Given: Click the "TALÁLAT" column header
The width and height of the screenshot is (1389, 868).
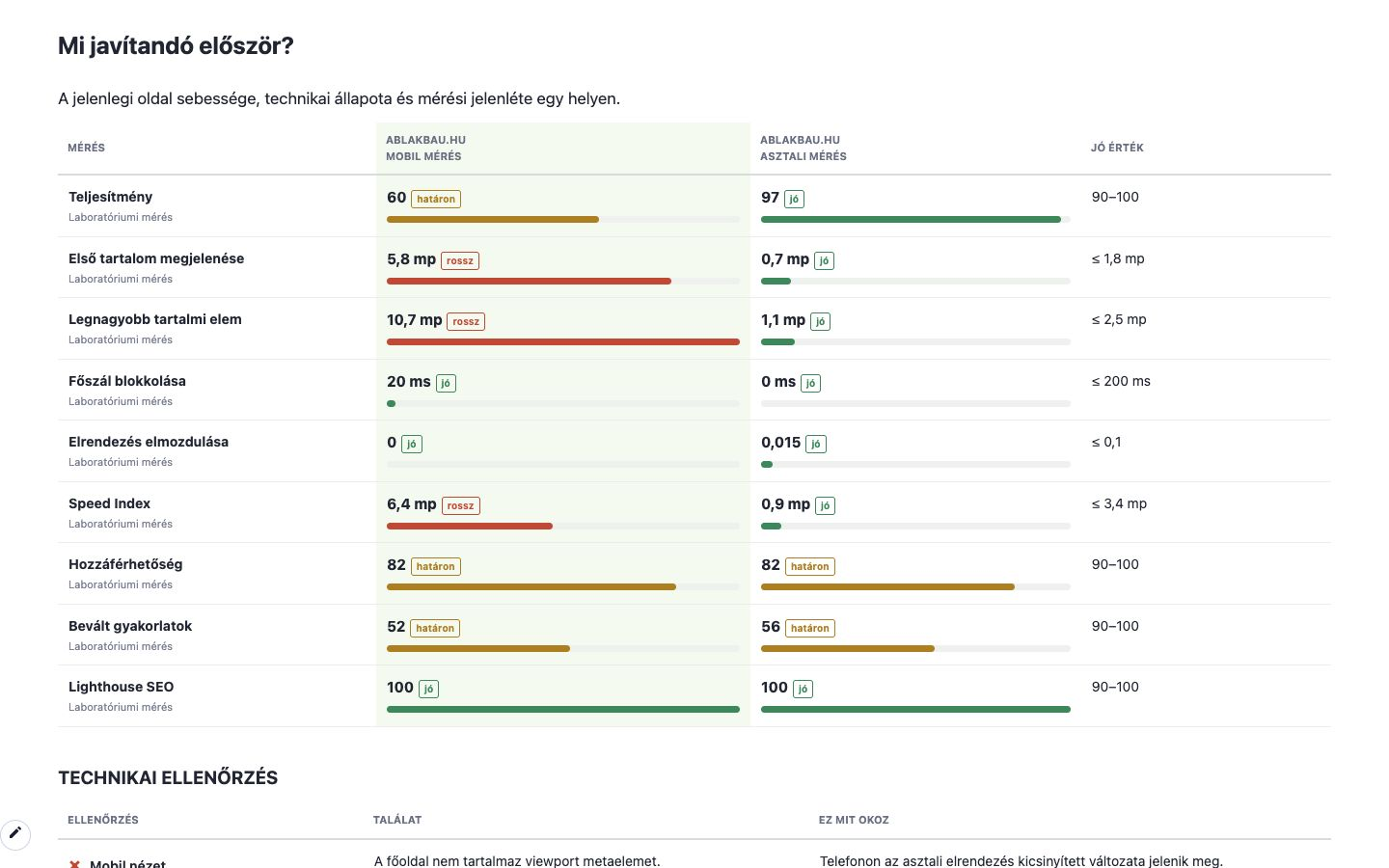Looking at the screenshot, I should click(397, 821).
